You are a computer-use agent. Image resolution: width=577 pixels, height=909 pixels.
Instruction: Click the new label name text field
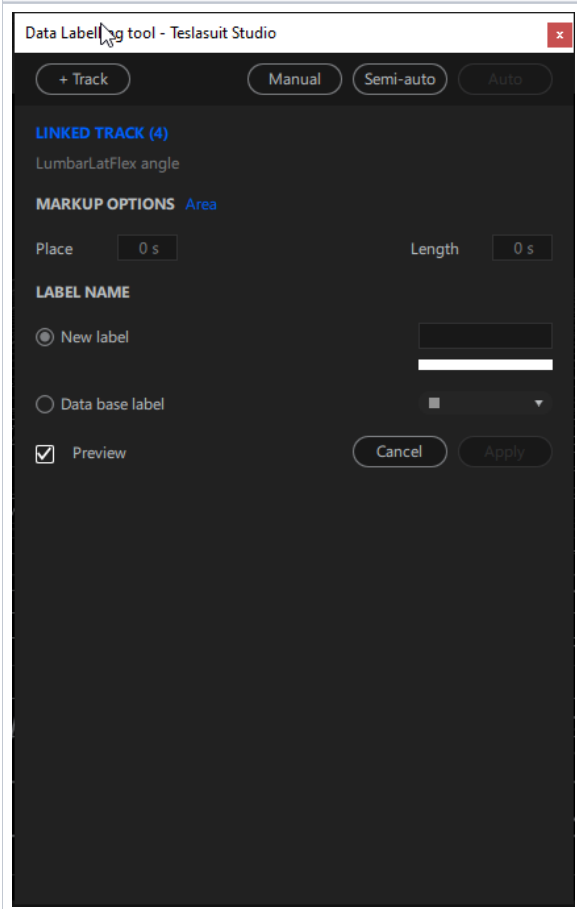coord(485,336)
